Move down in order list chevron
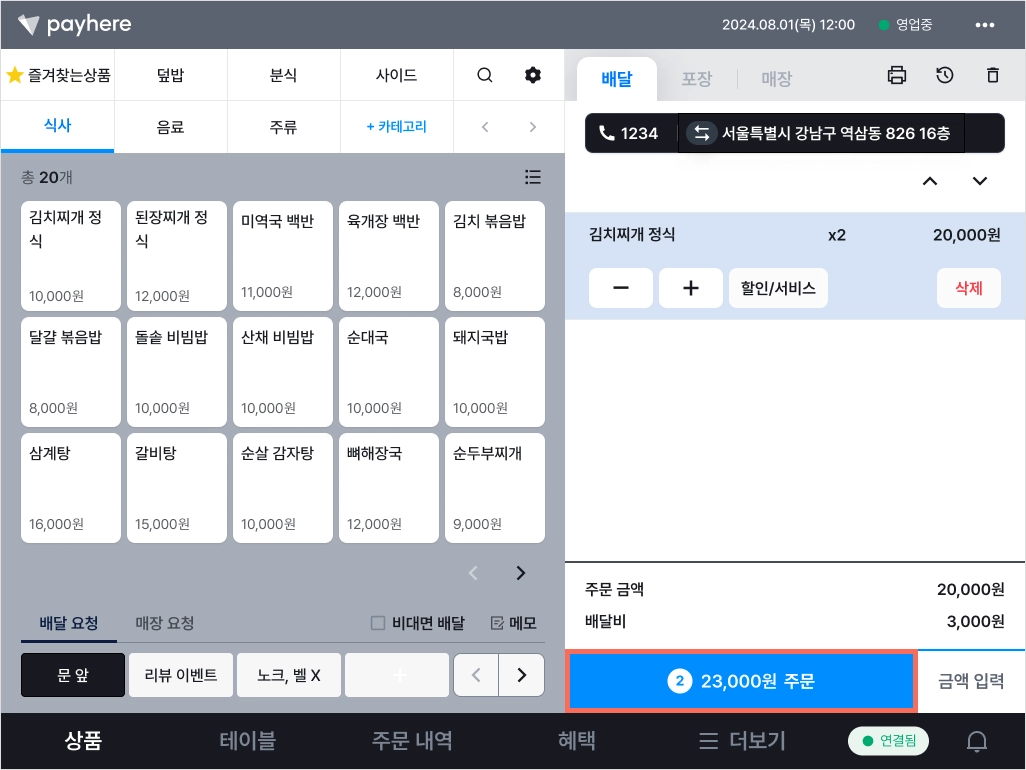Image resolution: width=1026 pixels, height=770 pixels. click(980, 181)
